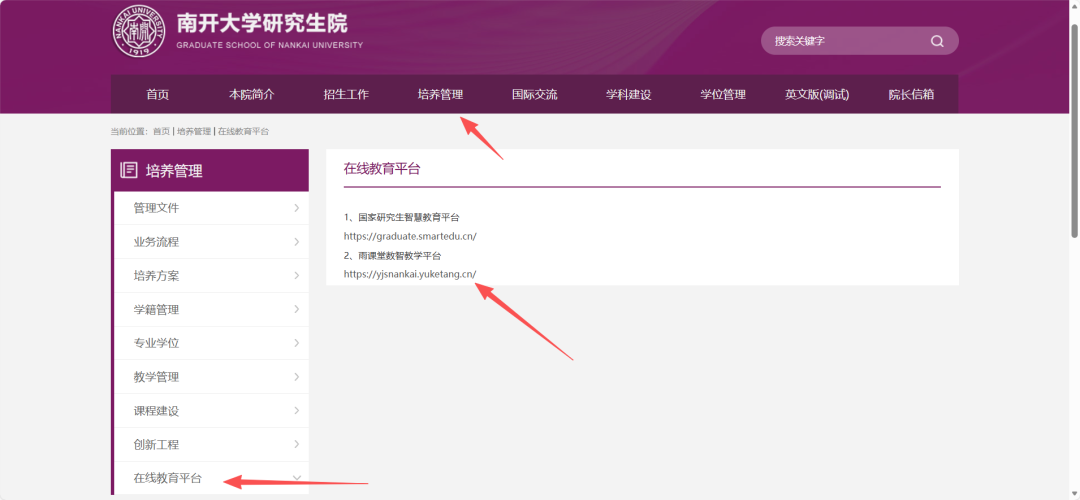
Task: Open the 院长信箱 navigation item
Action: [x=911, y=94]
